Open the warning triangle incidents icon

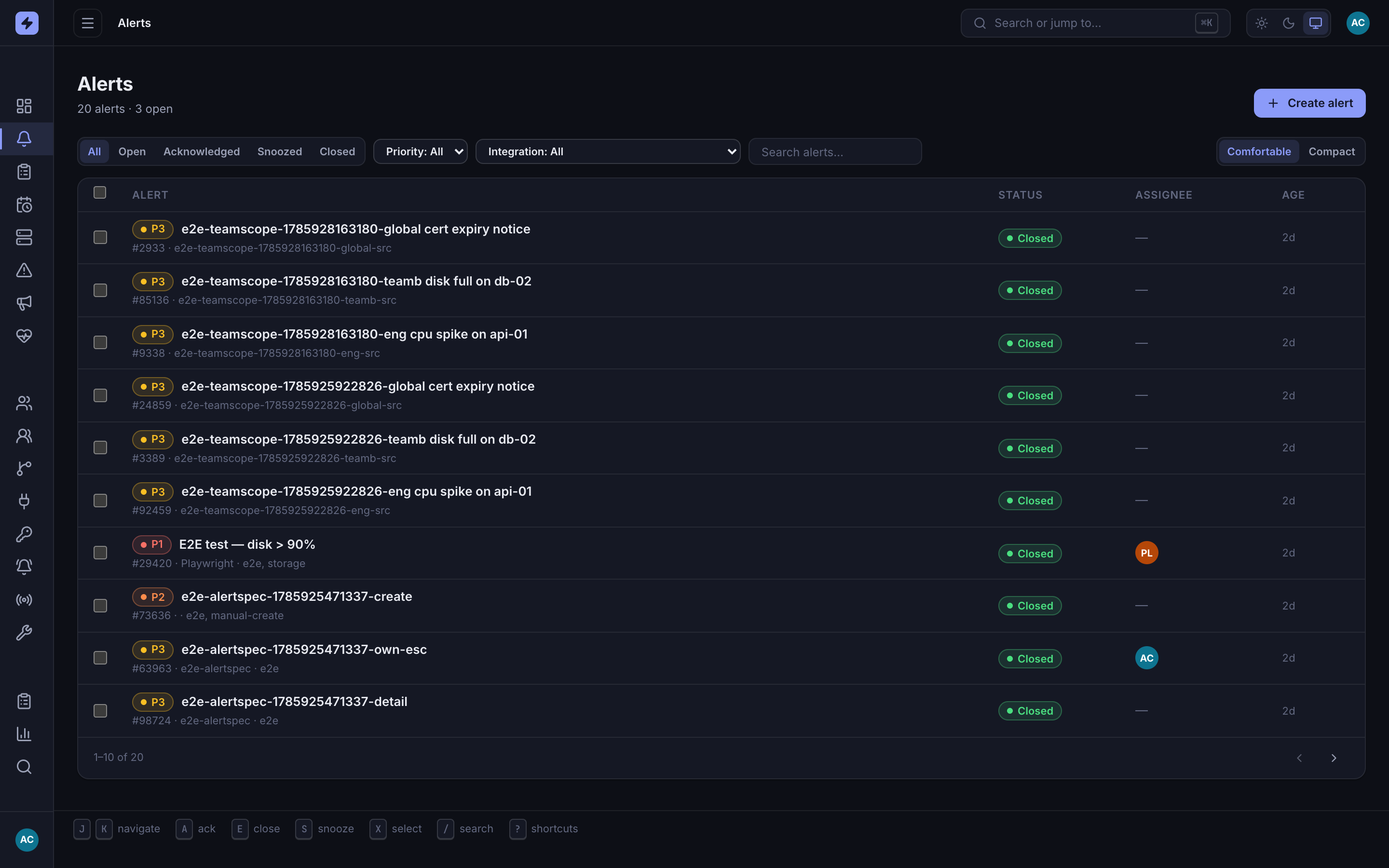[x=24, y=271]
